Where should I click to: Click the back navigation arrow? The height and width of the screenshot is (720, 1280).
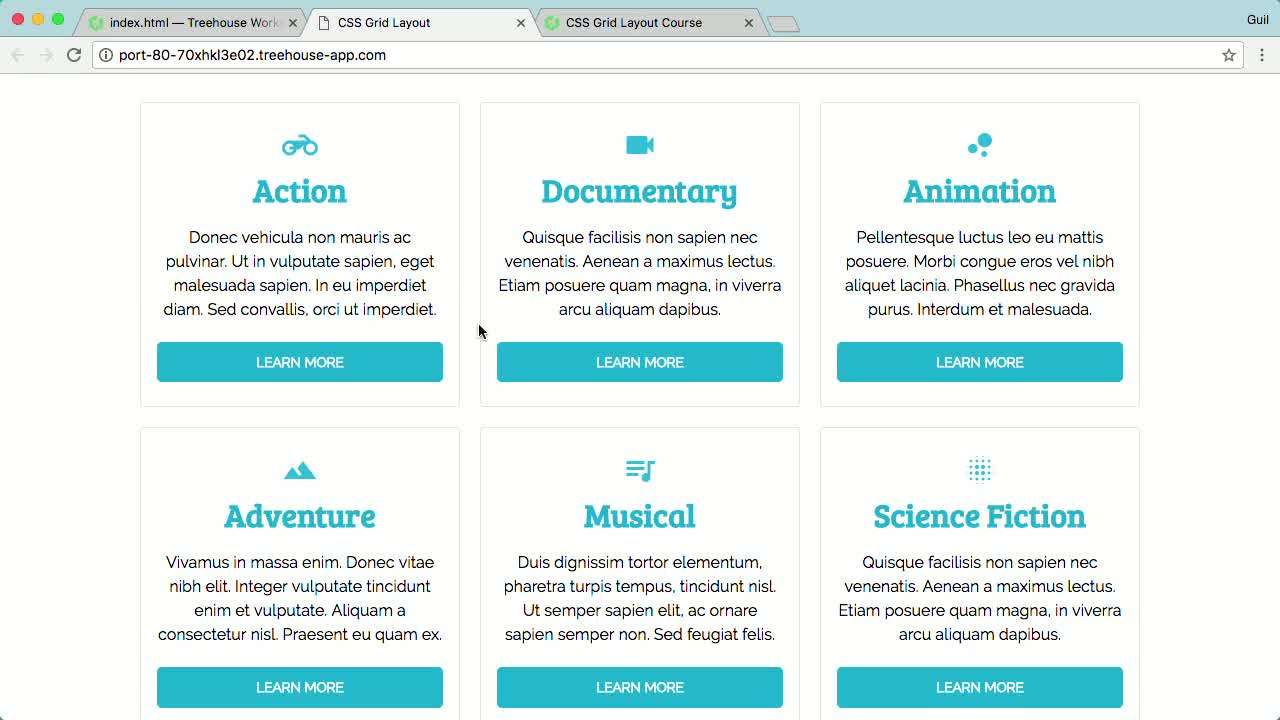(17, 55)
